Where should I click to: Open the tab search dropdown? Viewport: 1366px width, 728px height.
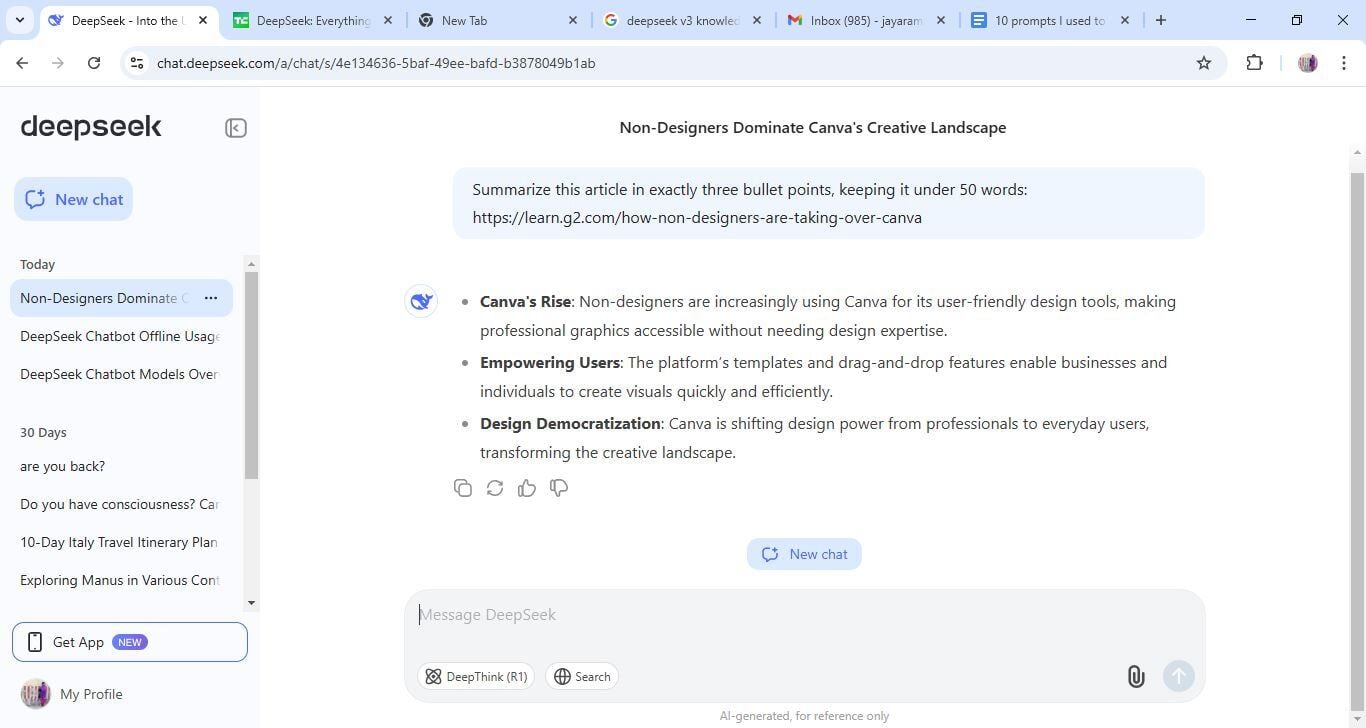20,20
